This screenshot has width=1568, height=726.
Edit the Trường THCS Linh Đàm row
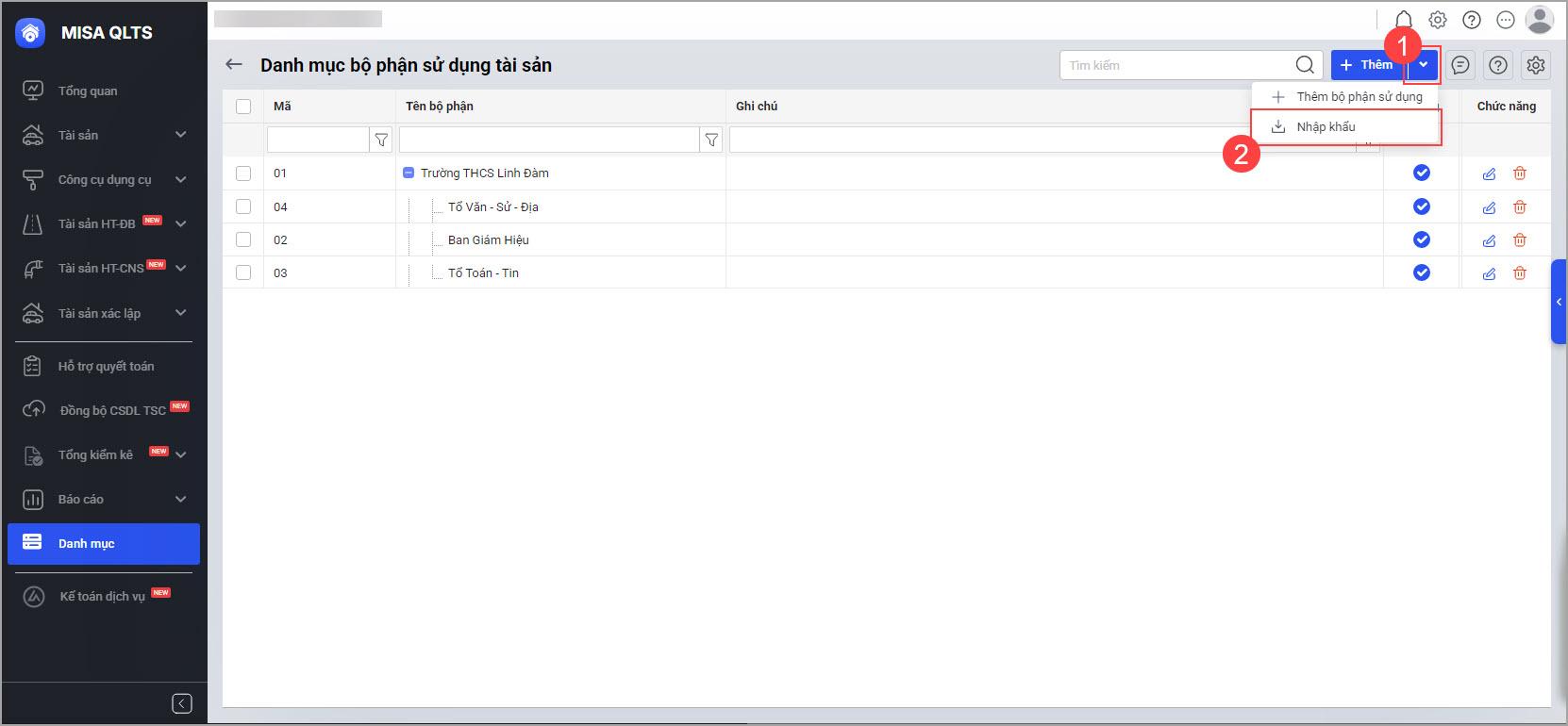point(1489,173)
